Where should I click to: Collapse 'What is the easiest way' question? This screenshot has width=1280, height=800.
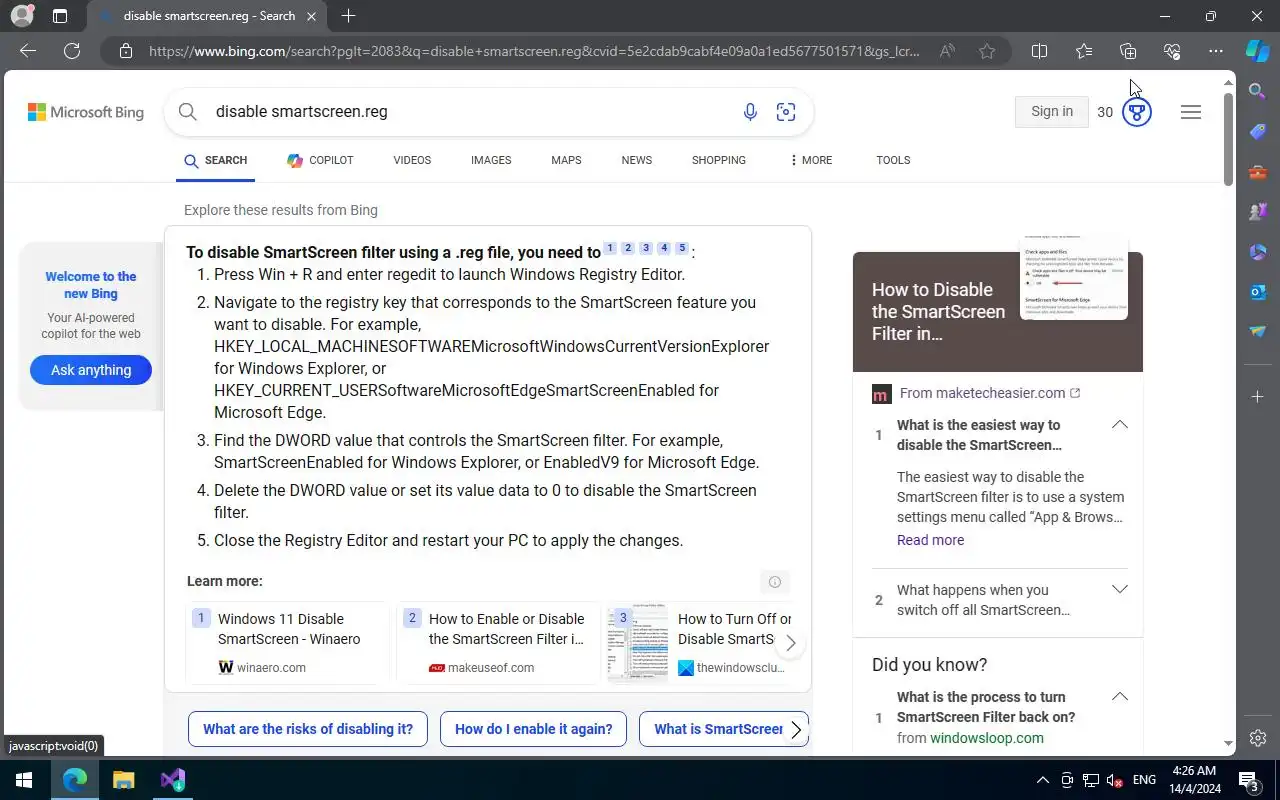[1119, 425]
